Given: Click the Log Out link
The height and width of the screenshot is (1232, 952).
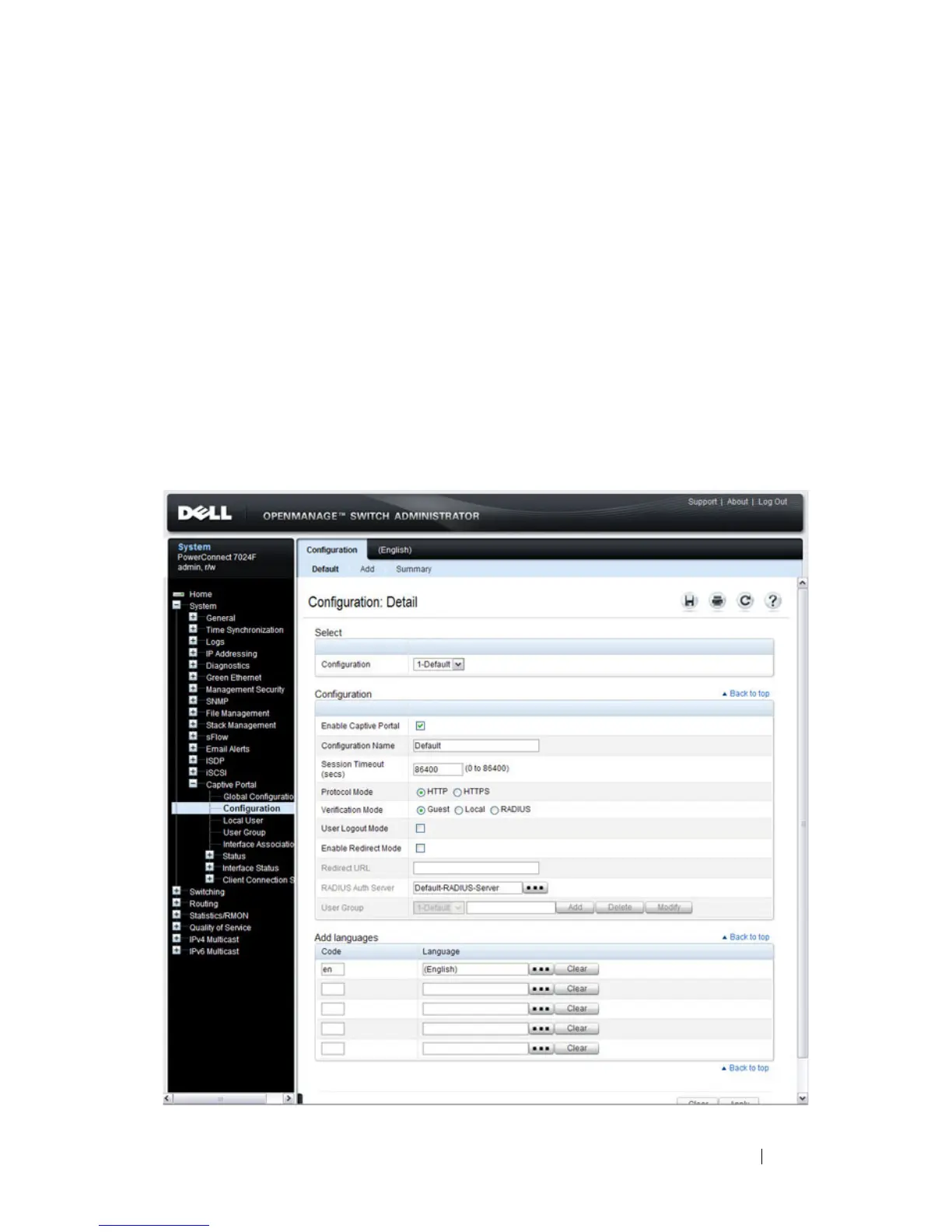Looking at the screenshot, I should point(773,502).
